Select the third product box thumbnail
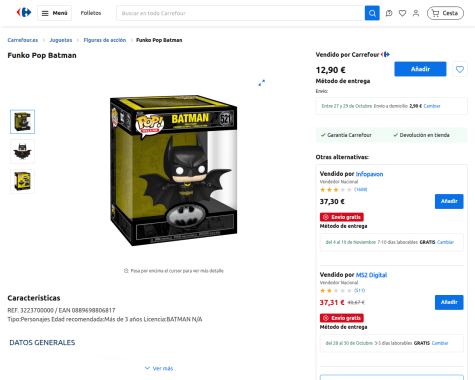The image size is (475, 380). [22, 181]
